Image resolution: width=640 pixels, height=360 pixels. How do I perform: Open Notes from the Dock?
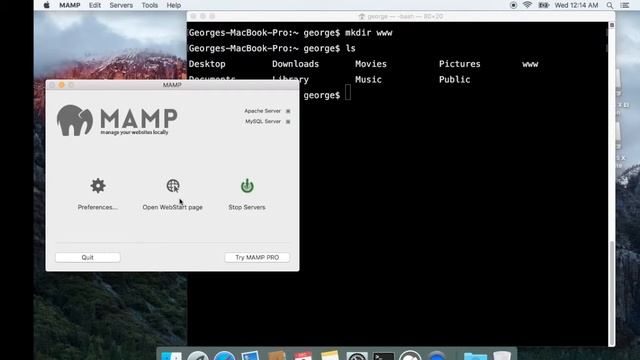[330, 355]
